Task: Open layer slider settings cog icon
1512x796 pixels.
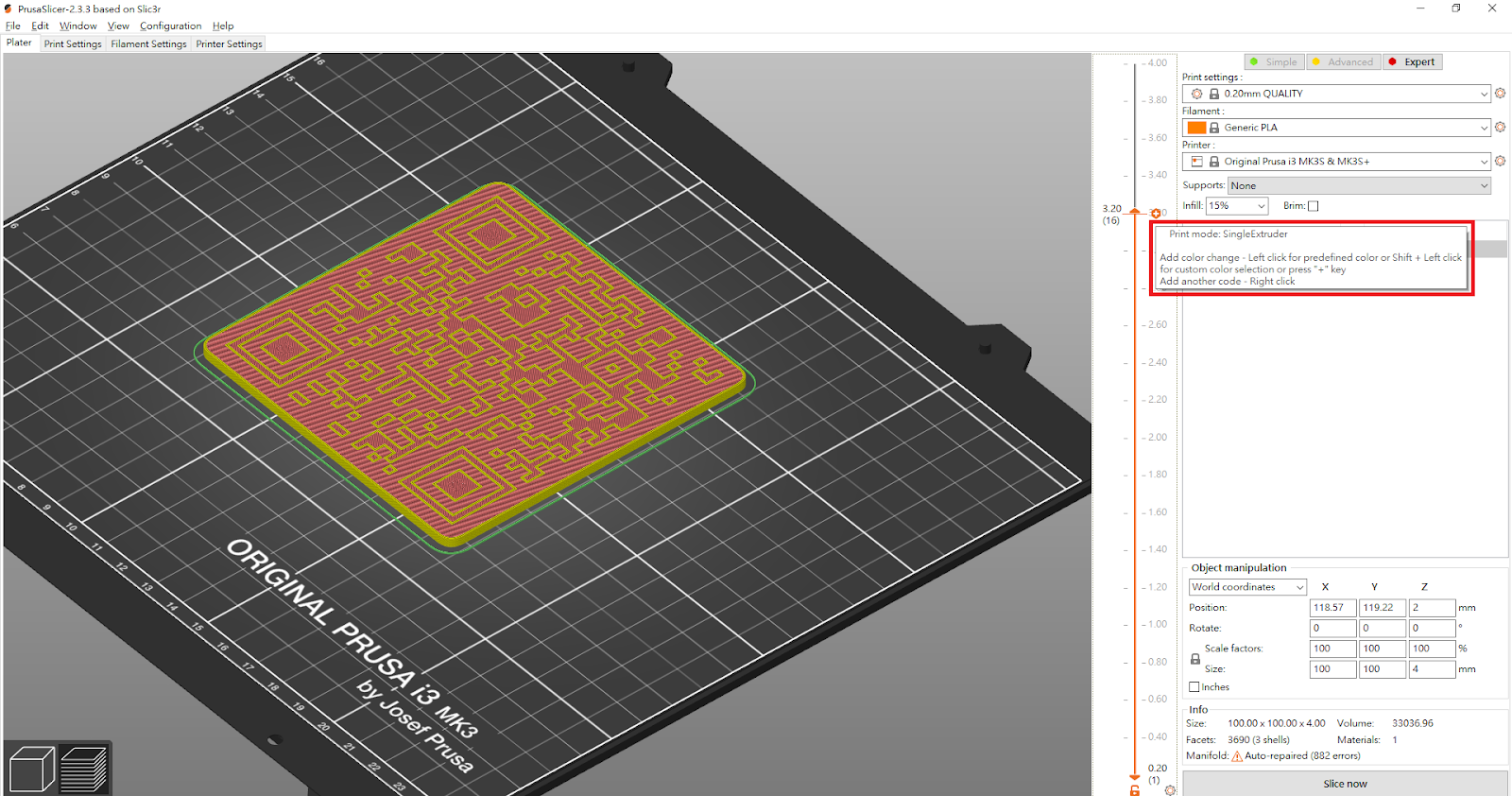Action: pos(1171,790)
